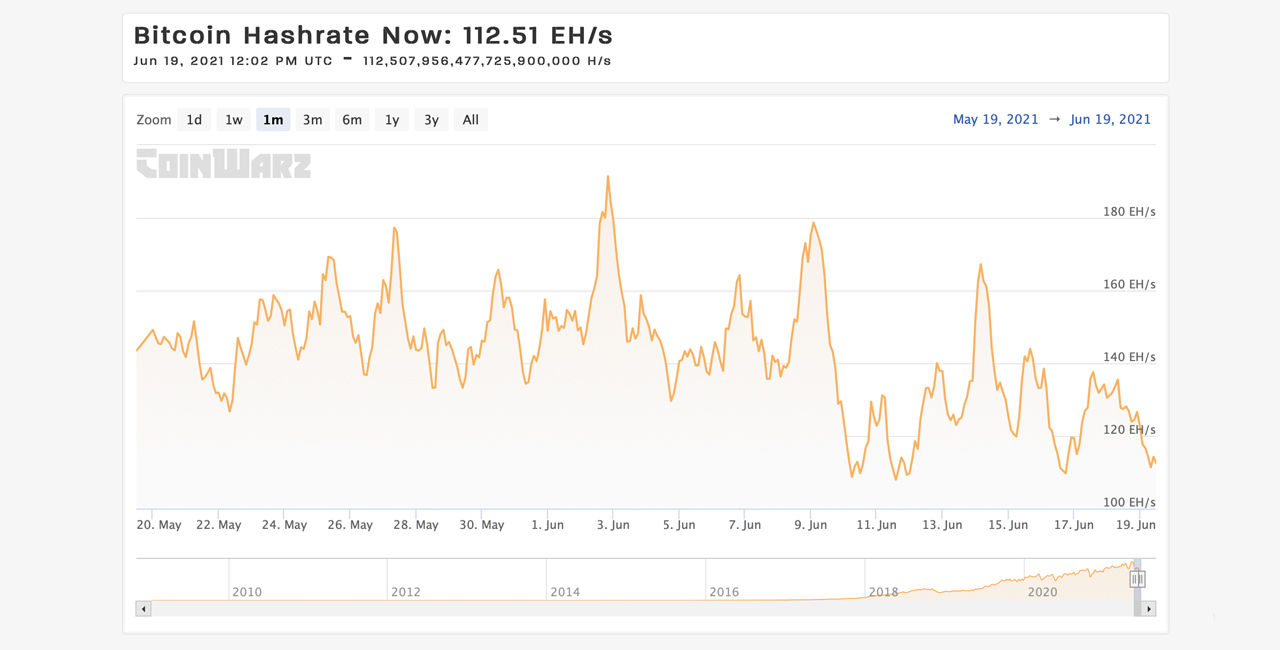Click the 28. May axis label
This screenshot has width=1280, height=650.
coord(416,525)
